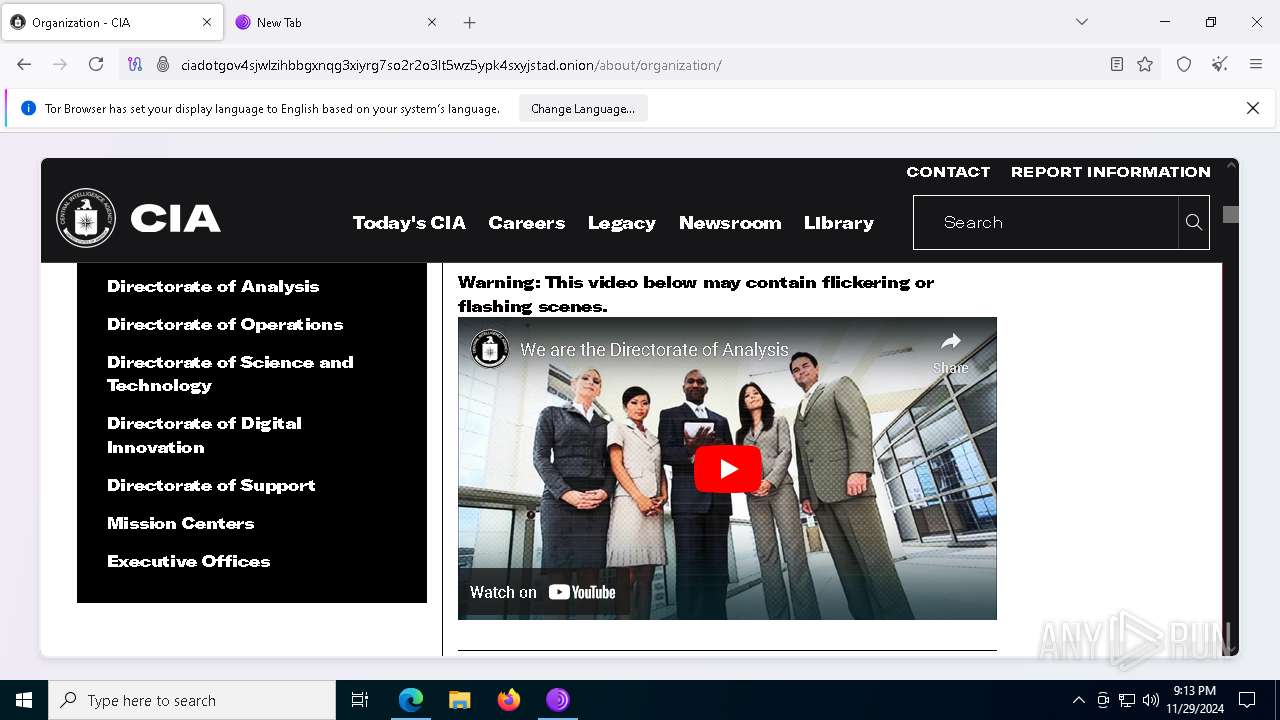Open the security level shield icon

click(x=1184, y=64)
